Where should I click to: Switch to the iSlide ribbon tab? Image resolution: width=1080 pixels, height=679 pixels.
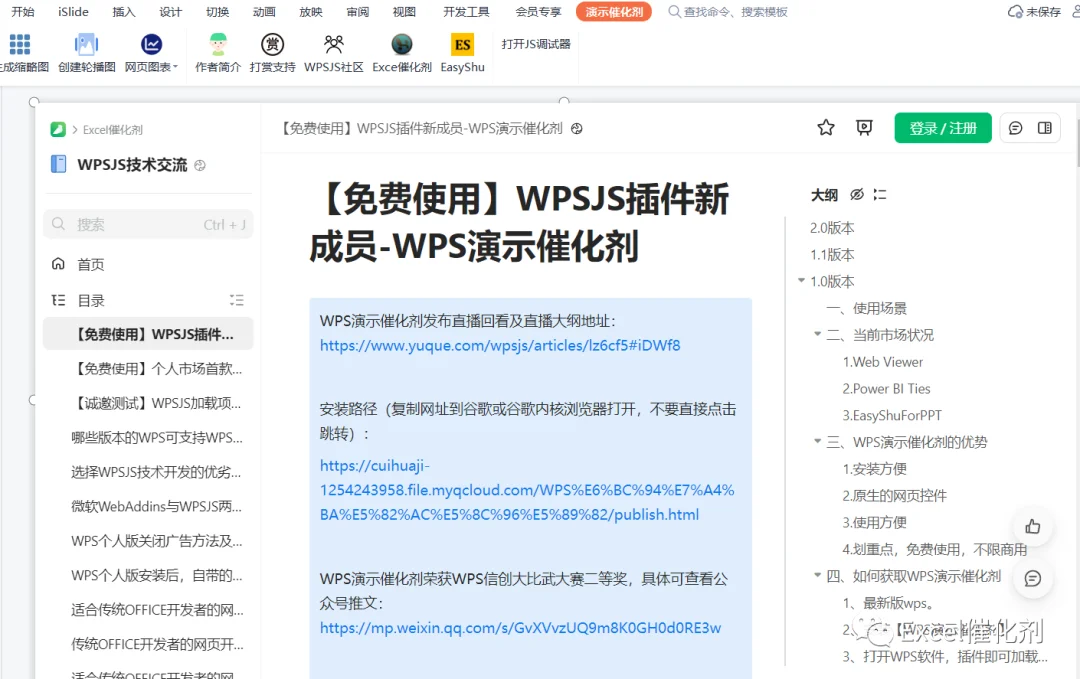[73, 12]
